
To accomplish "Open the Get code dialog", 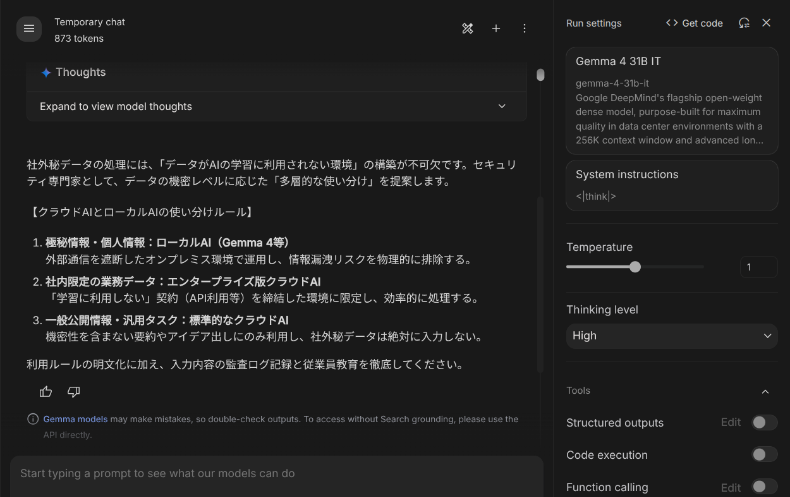I will pos(694,23).
